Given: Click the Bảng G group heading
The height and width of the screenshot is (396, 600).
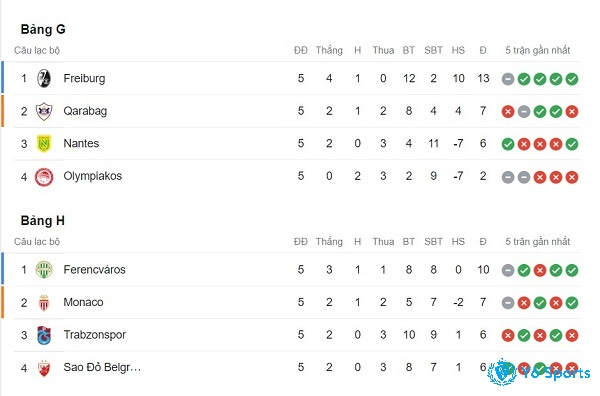Looking at the screenshot, I should click(43, 29).
